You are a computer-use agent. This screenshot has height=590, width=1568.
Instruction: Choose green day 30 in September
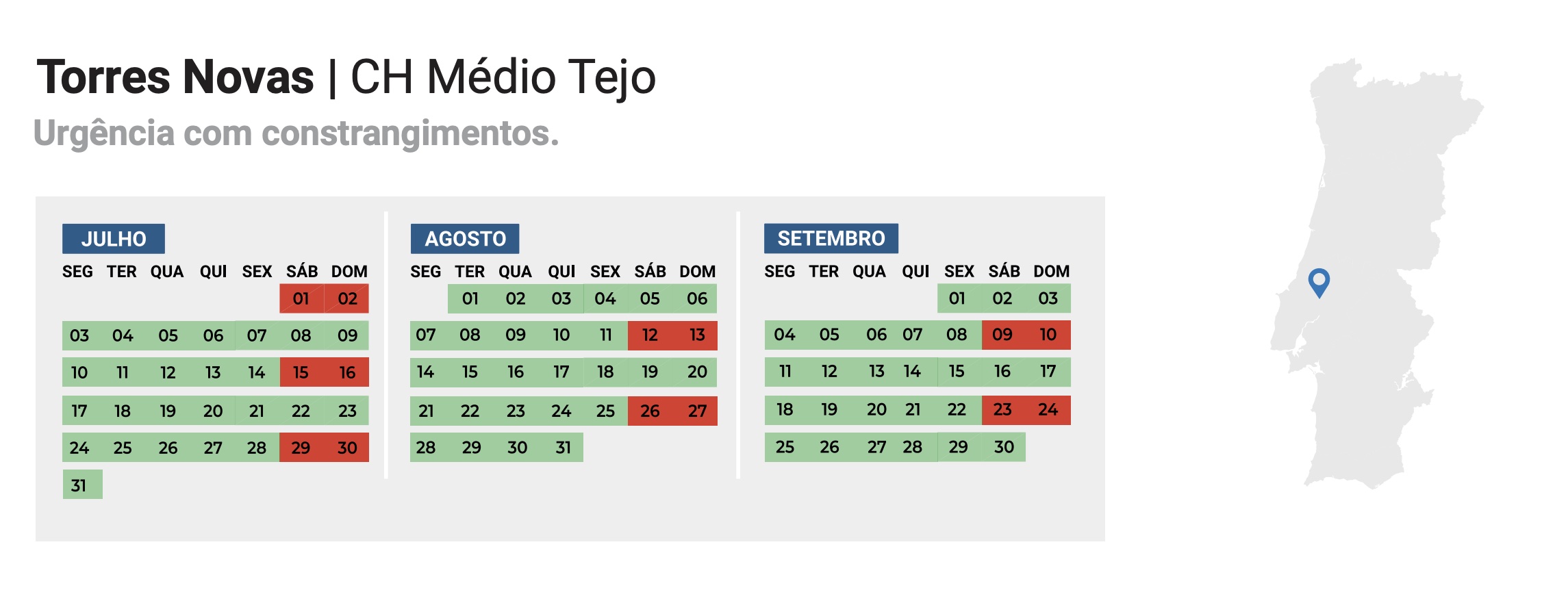[1004, 447]
